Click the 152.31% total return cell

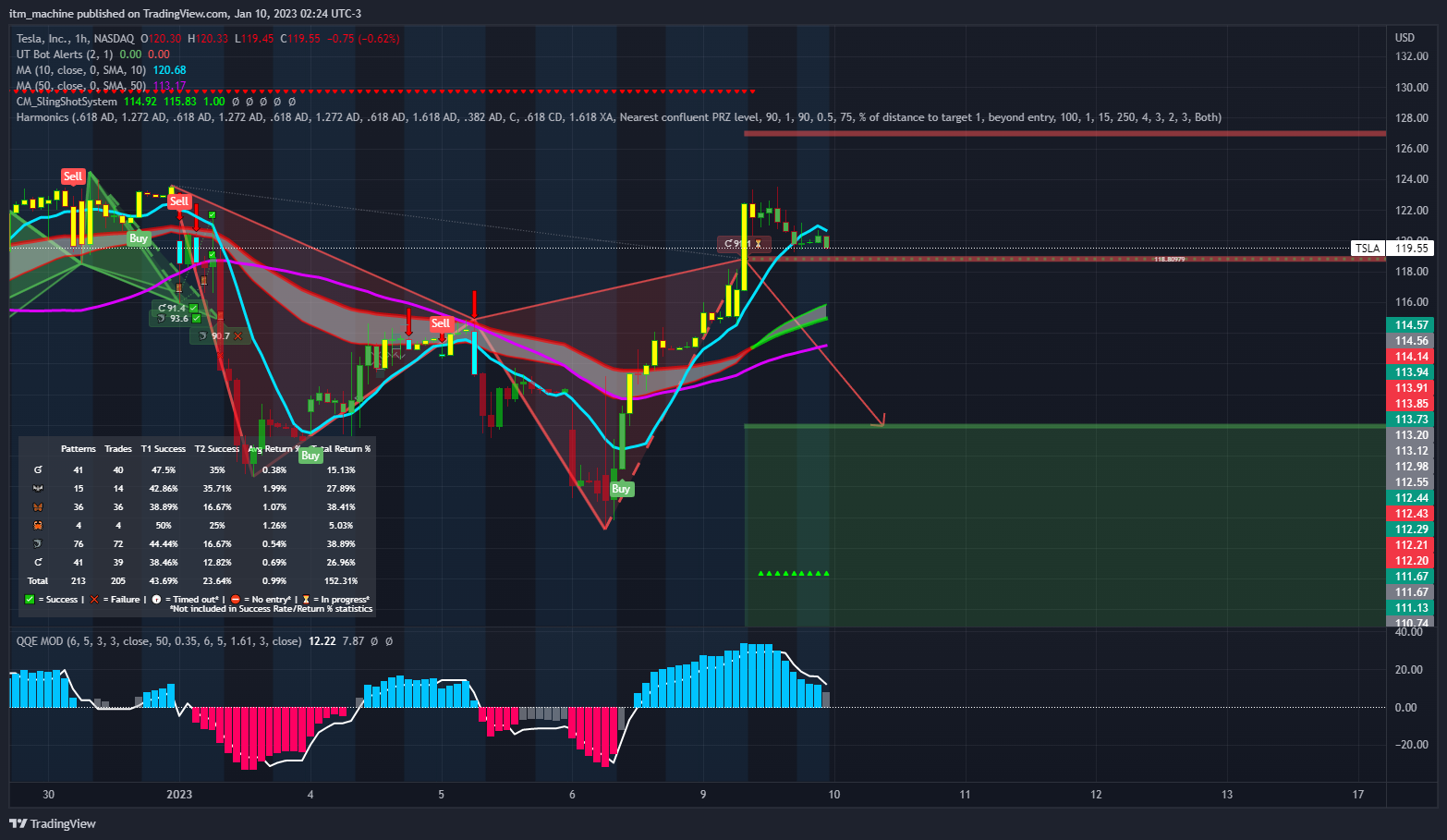[x=341, y=580]
